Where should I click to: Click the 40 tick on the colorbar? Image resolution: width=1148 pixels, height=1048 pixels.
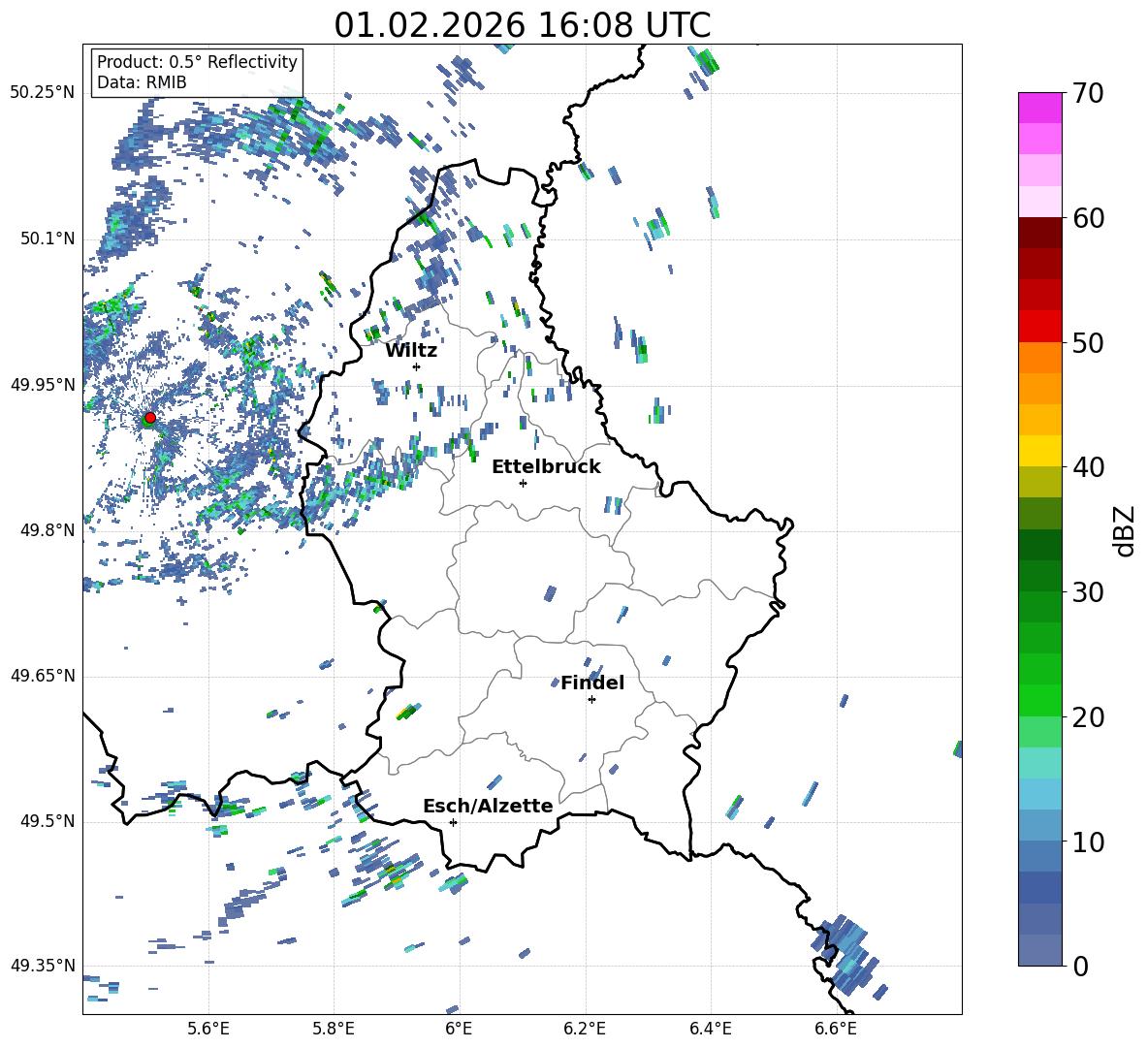click(x=1088, y=467)
